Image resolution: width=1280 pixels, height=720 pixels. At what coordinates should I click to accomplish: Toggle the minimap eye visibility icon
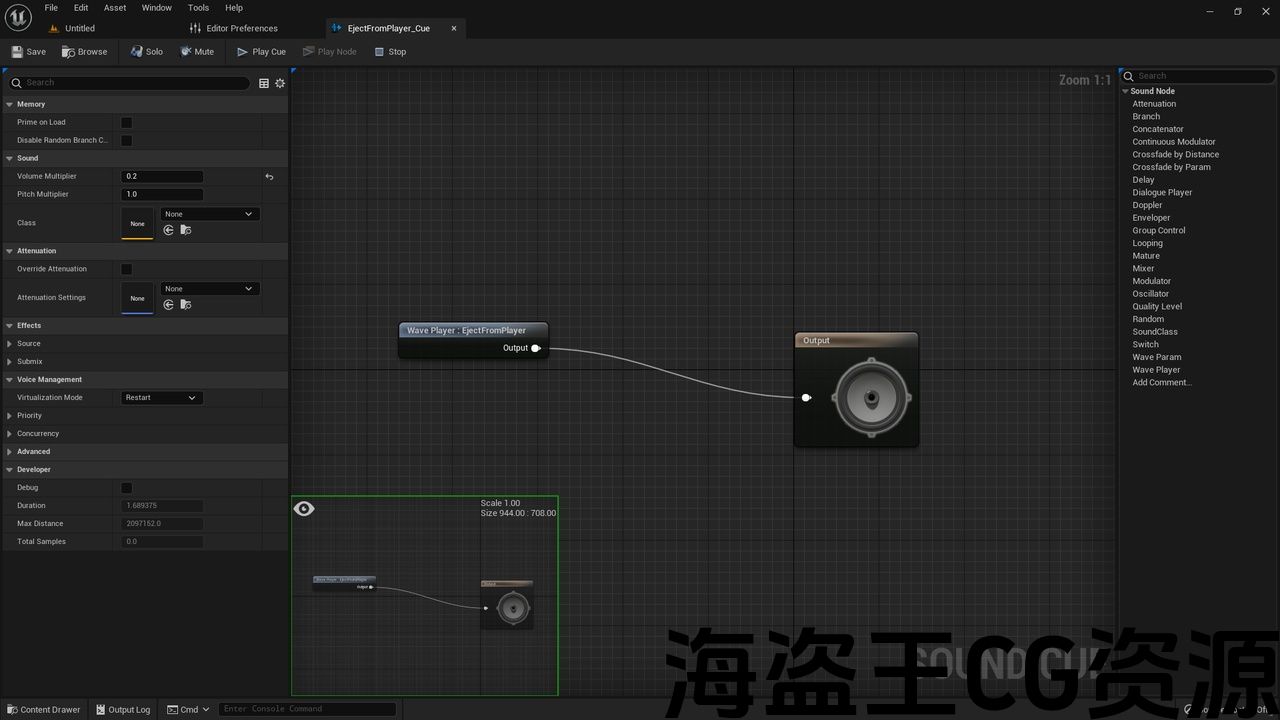[x=304, y=509]
